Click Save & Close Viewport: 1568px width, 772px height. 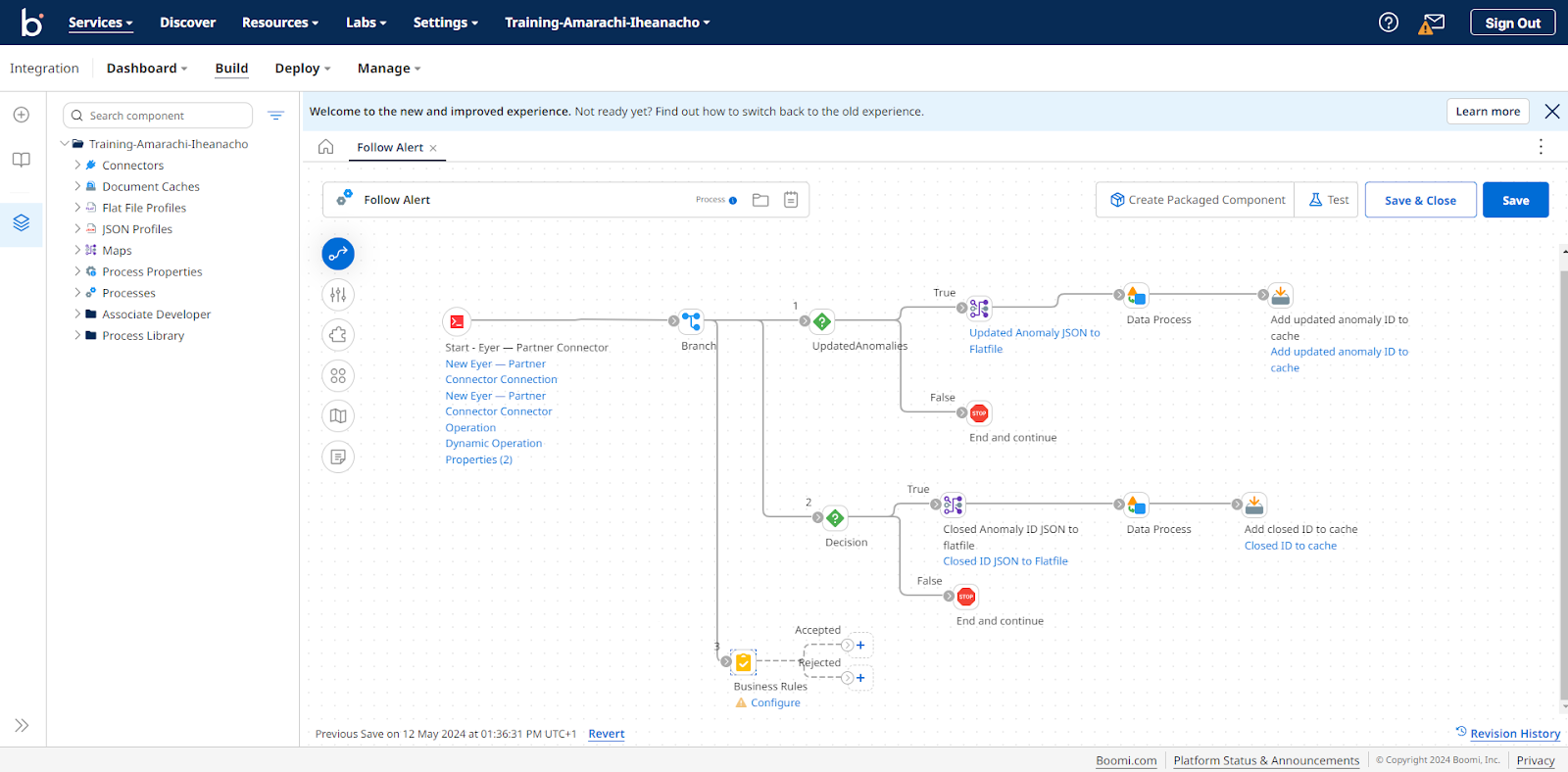coord(1420,200)
